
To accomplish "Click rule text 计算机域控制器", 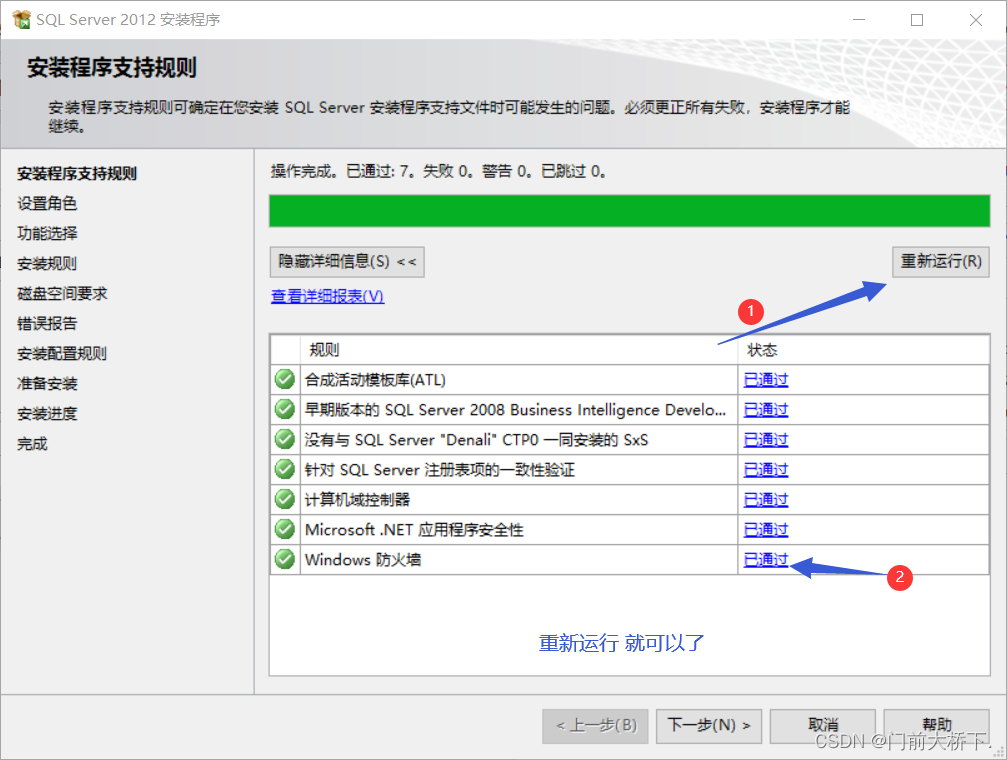I will [357, 500].
